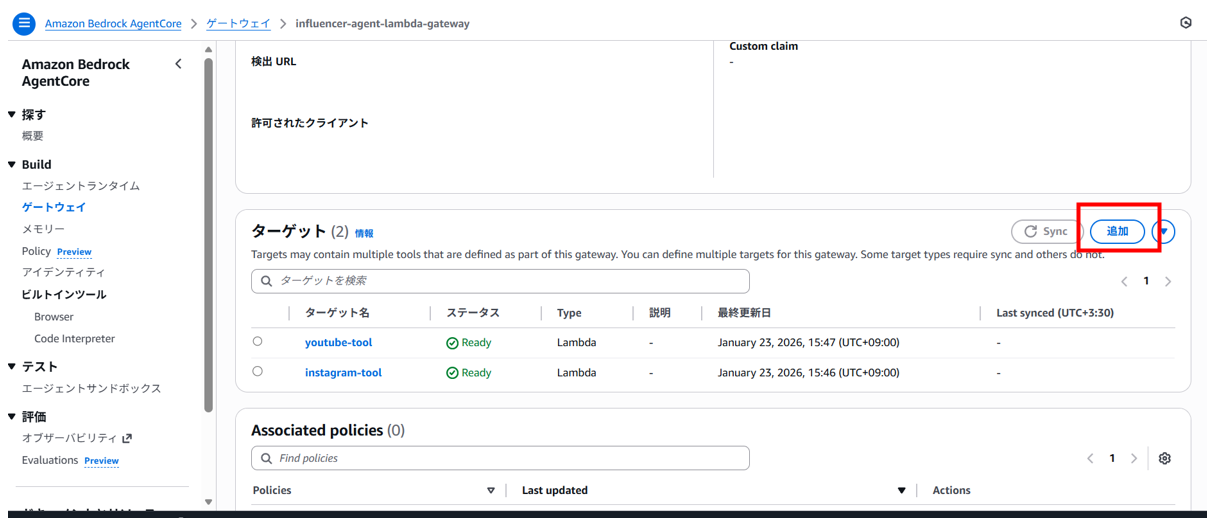
Task: Focus the ターゲットを検索 search field
Action: pyautogui.click(x=500, y=281)
